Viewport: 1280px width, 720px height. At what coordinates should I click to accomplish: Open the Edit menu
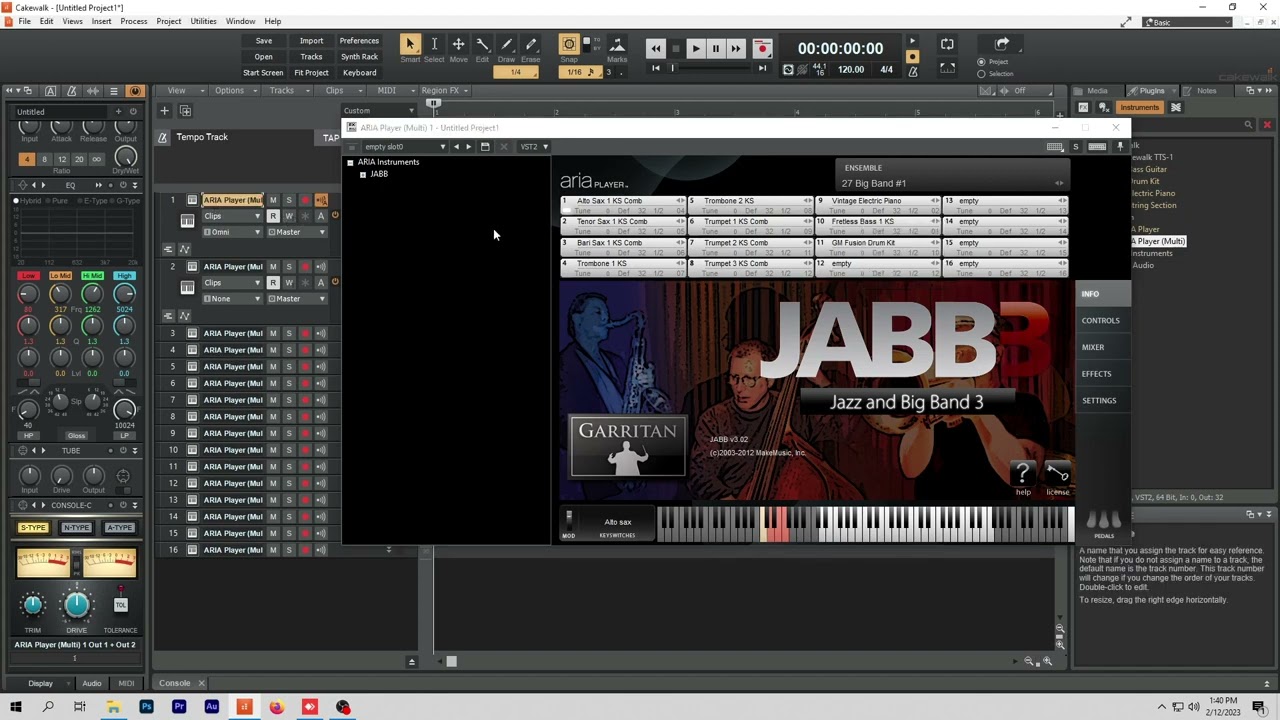[x=46, y=21]
